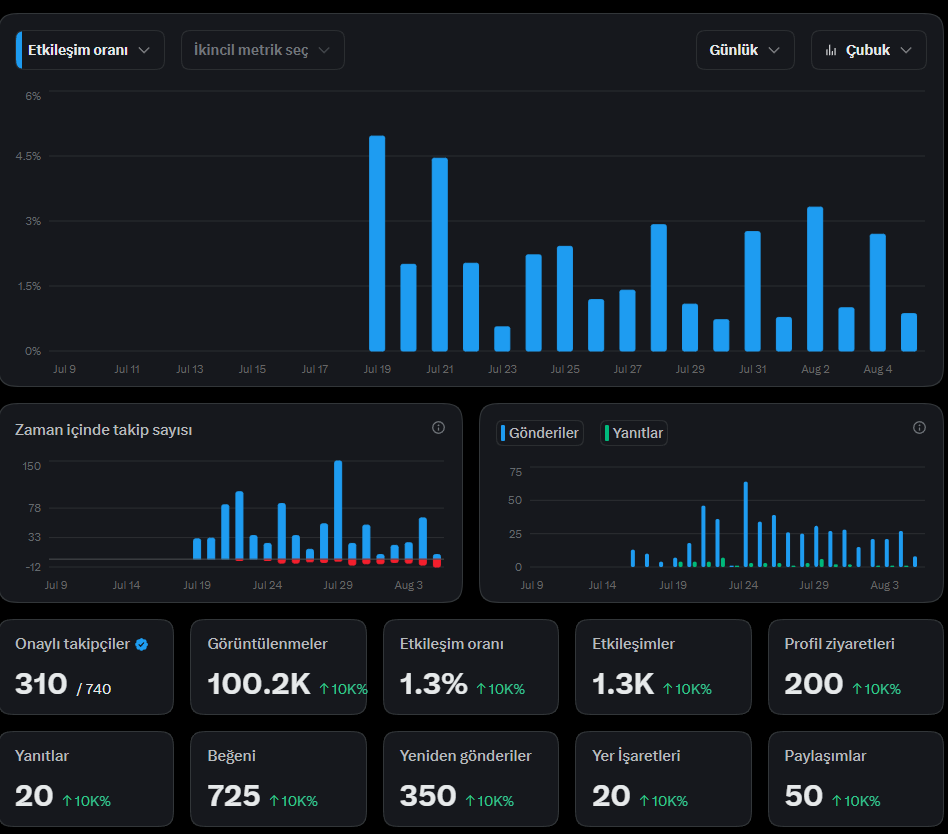This screenshot has width=948, height=834.
Task: Click the verified badge next to Onaylı takipçiler
Action: coord(141,645)
